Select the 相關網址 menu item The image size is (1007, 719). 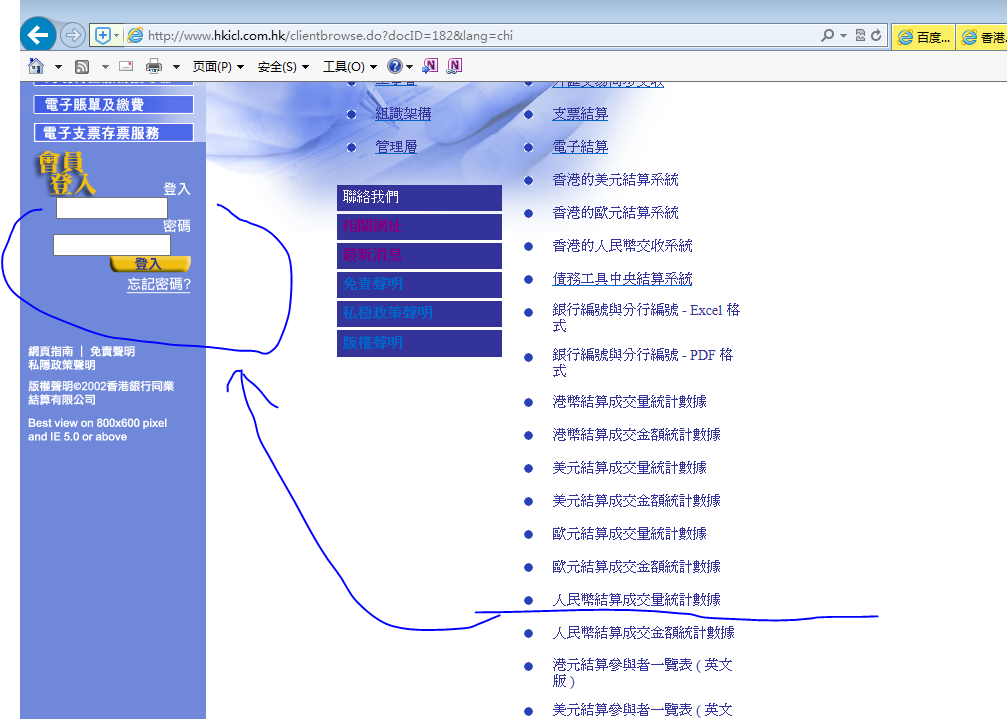[x=419, y=227]
